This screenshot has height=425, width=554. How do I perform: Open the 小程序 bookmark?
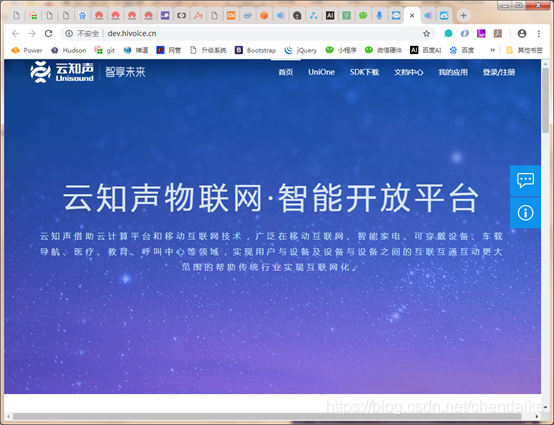click(x=341, y=50)
